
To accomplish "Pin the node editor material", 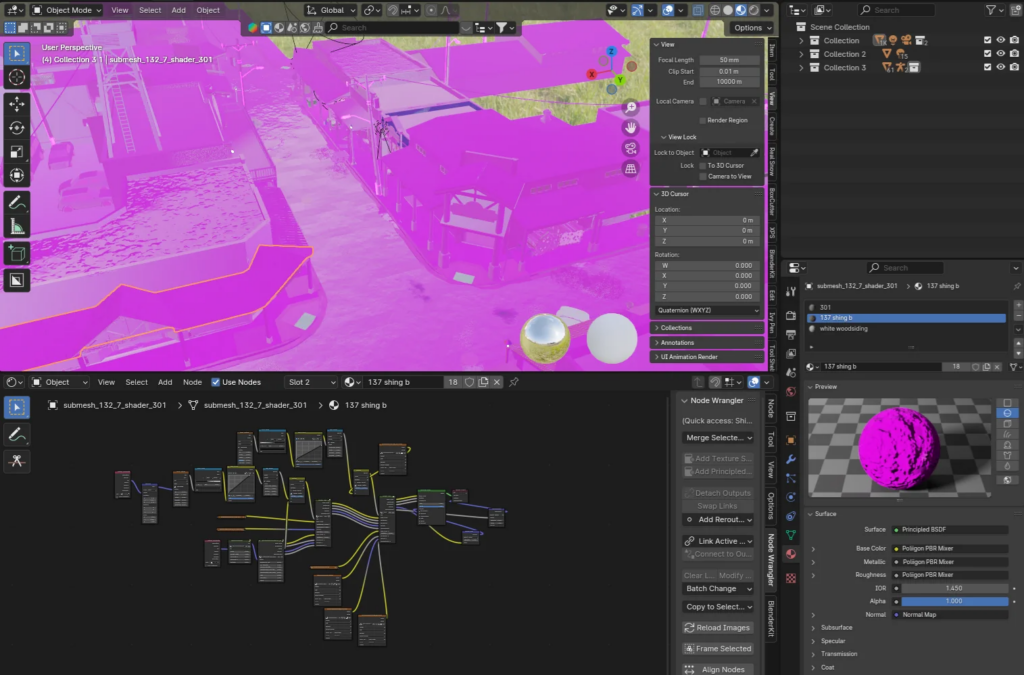I will coord(514,382).
